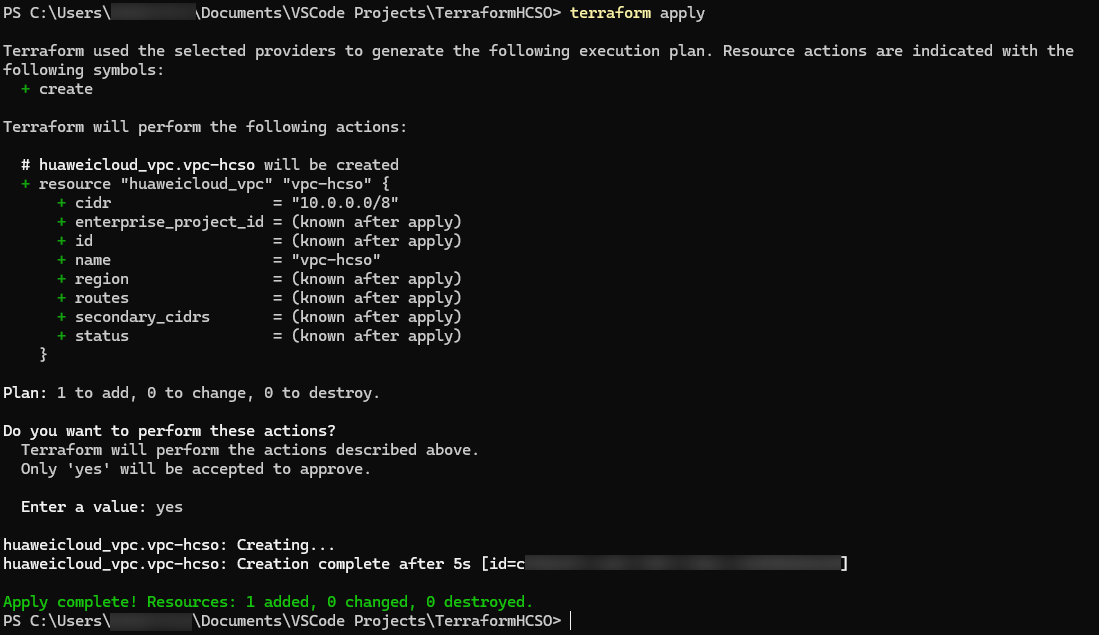Click the closing brace of the resource block
This screenshot has height=635, width=1099.
pyautogui.click(x=43, y=355)
